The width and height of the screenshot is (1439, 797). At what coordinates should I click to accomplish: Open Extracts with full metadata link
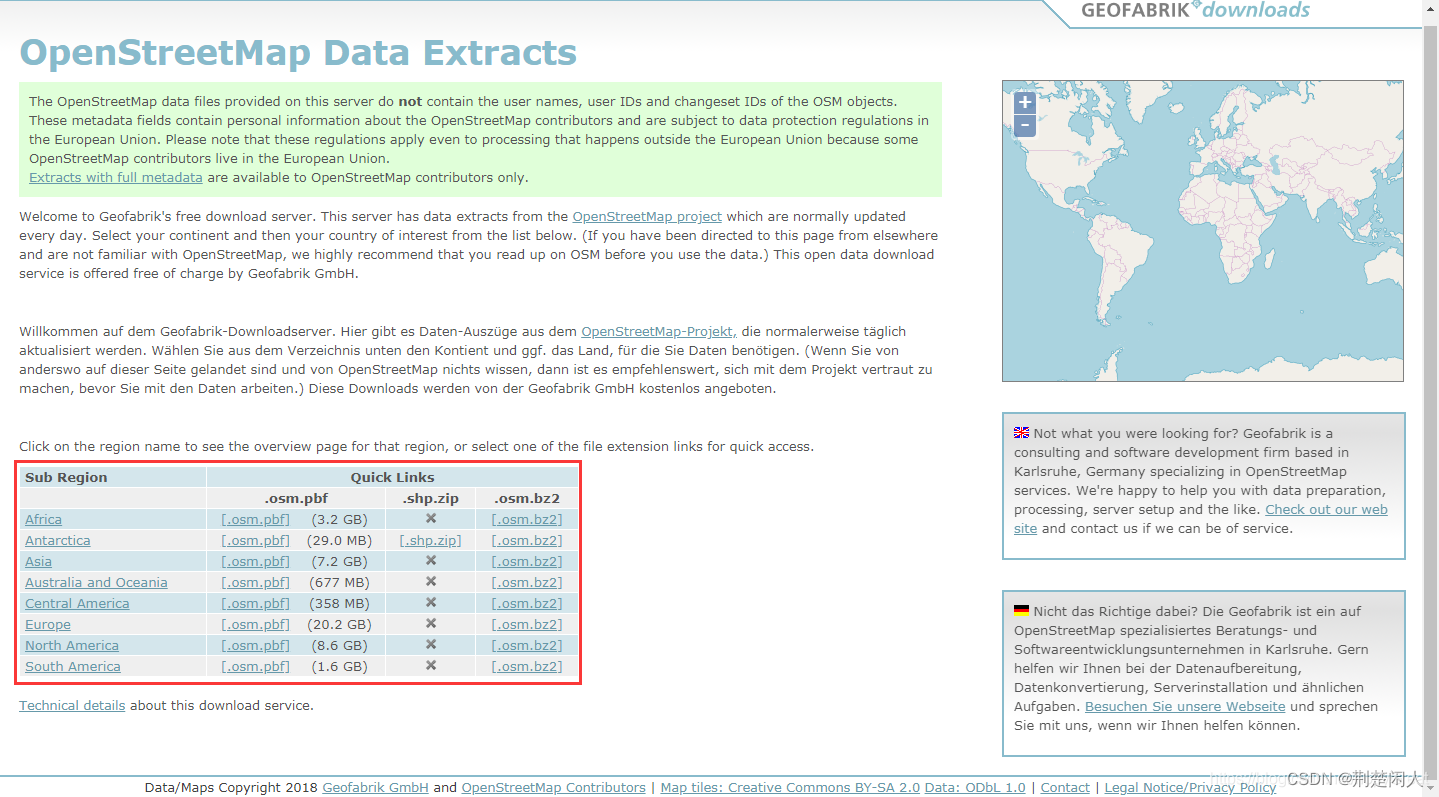[116, 177]
